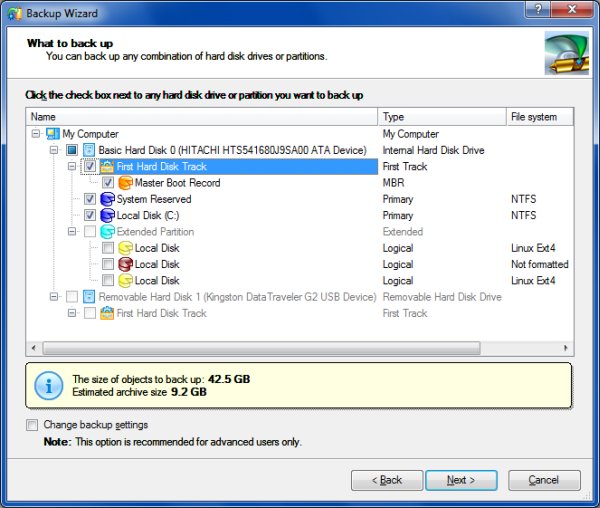
Task: Click the 9.2 GB archive size value
Action: click(x=189, y=392)
